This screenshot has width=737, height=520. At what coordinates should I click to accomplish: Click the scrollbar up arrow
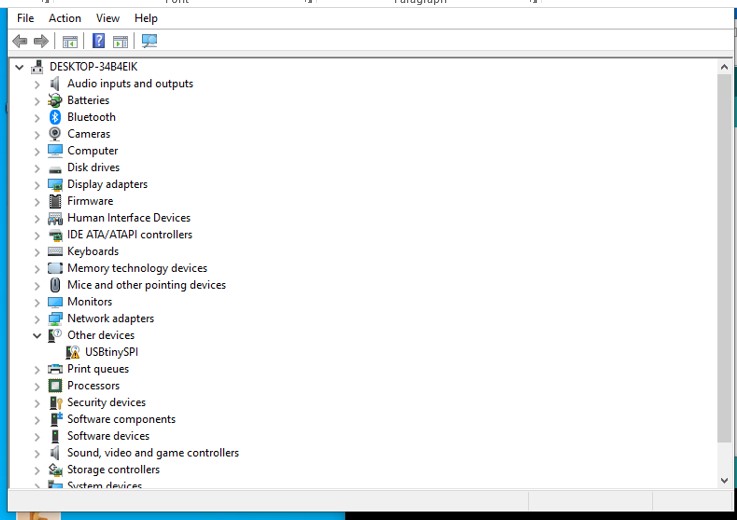pos(724,67)
